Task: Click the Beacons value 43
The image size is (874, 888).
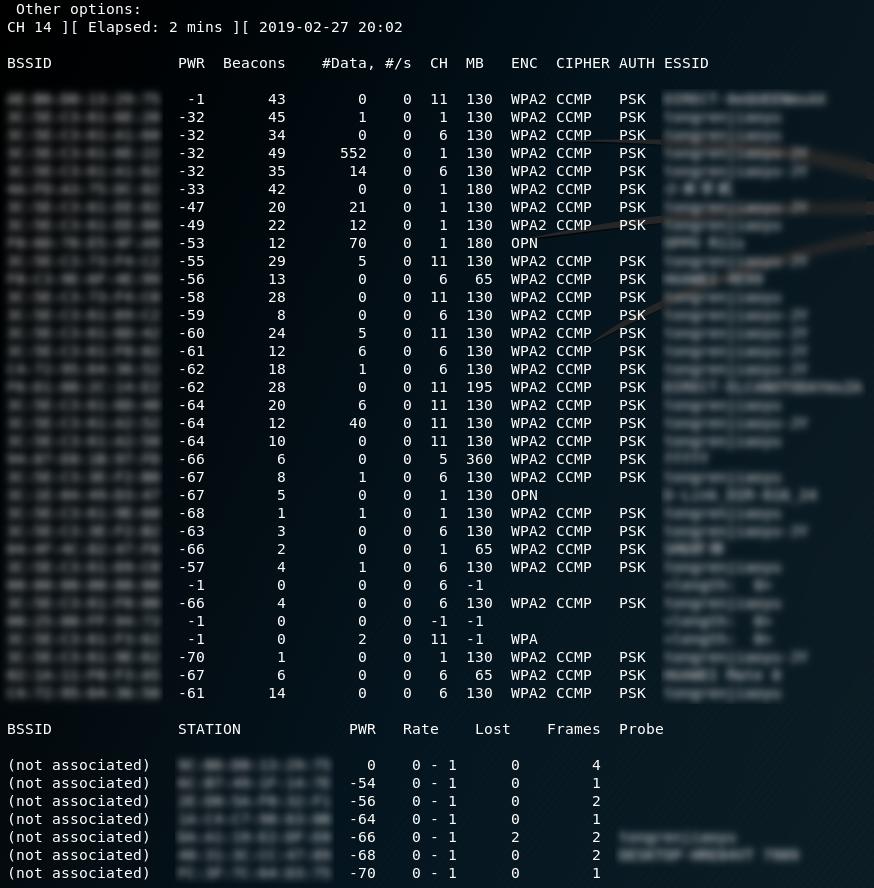Action: pyautogui.click(x=276, y=100)
